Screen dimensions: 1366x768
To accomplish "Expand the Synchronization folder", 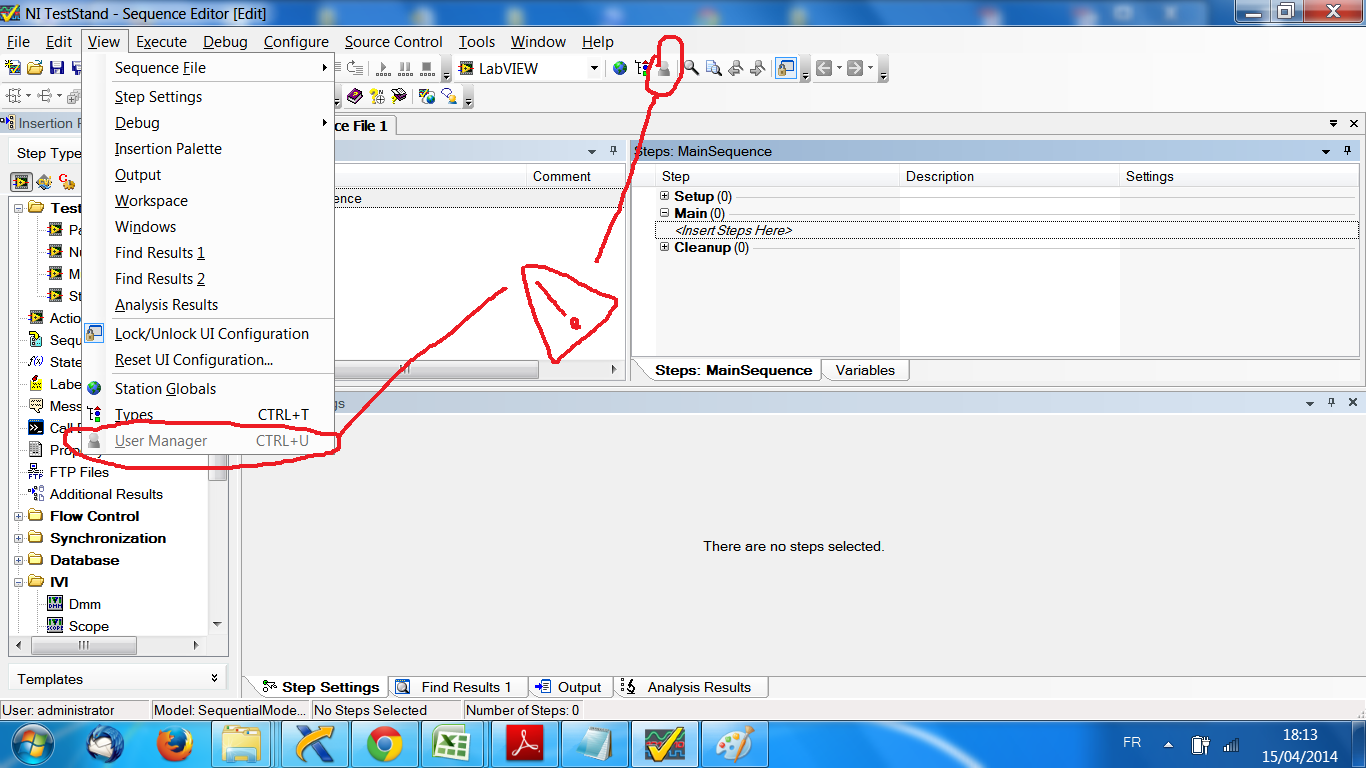I will point(18,538).
